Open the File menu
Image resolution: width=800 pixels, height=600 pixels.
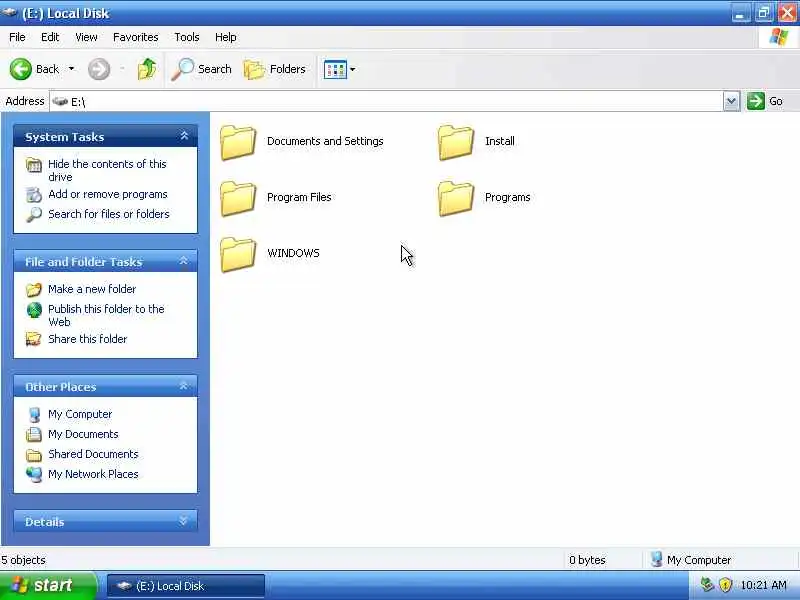17,37
